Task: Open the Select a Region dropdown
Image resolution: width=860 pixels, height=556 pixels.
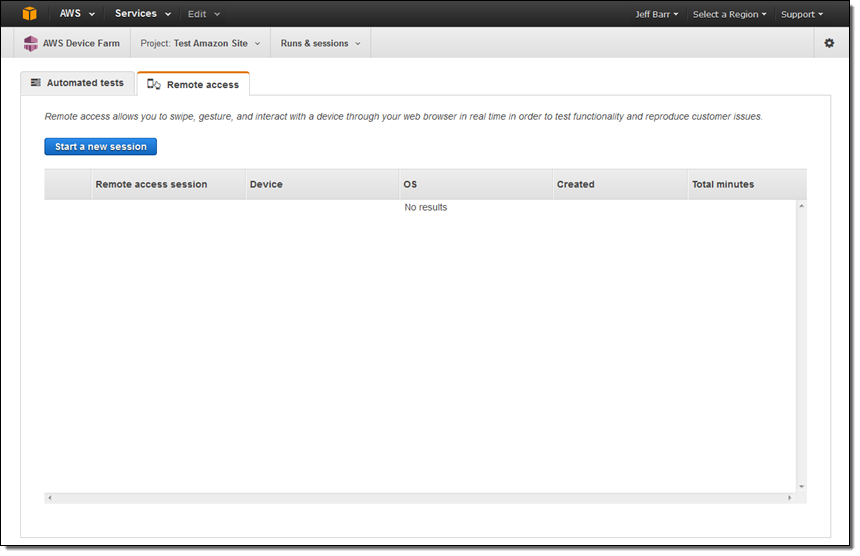Action: (x=729, y=15)
